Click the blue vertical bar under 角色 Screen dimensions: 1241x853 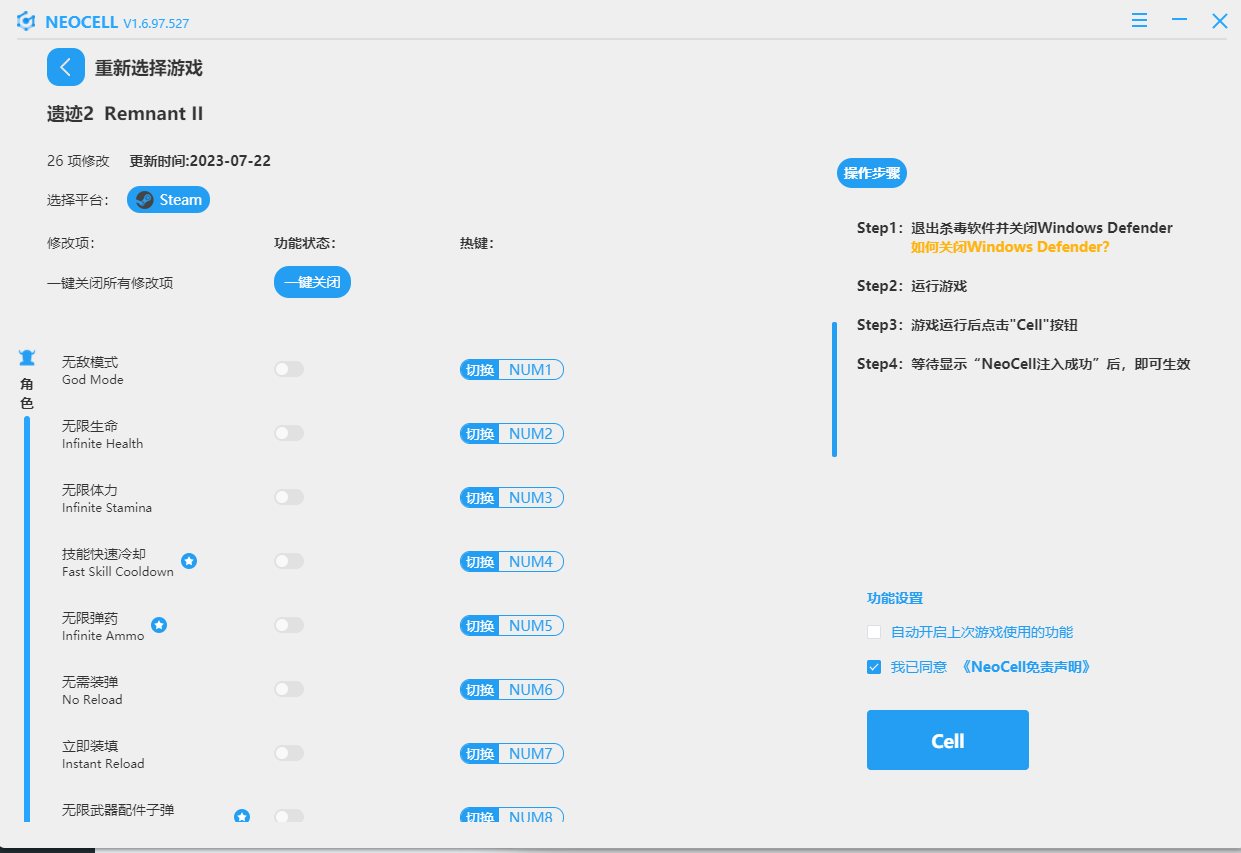click(x=27, y=618)
